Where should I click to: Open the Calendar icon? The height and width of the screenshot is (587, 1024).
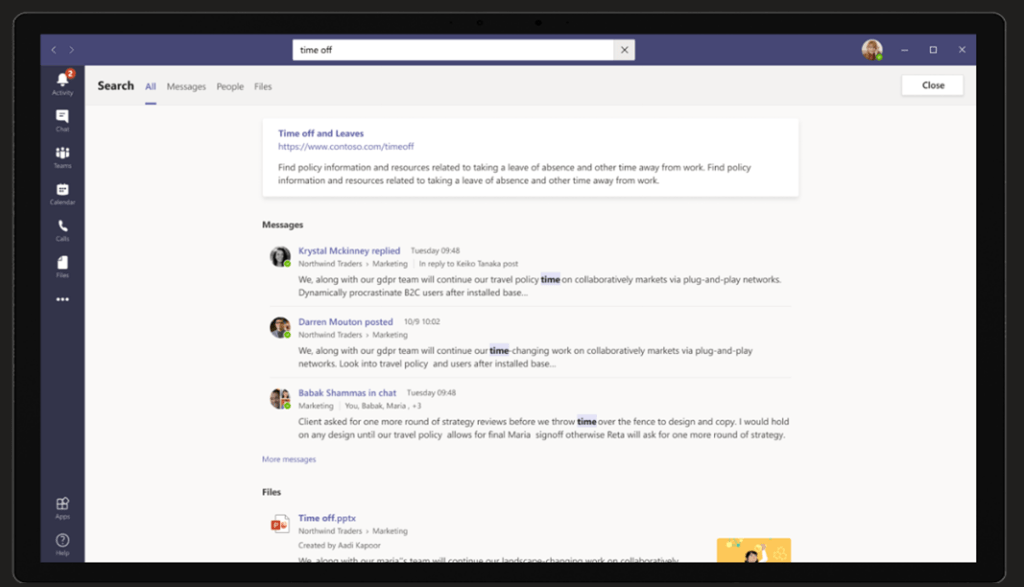[62, 192]
